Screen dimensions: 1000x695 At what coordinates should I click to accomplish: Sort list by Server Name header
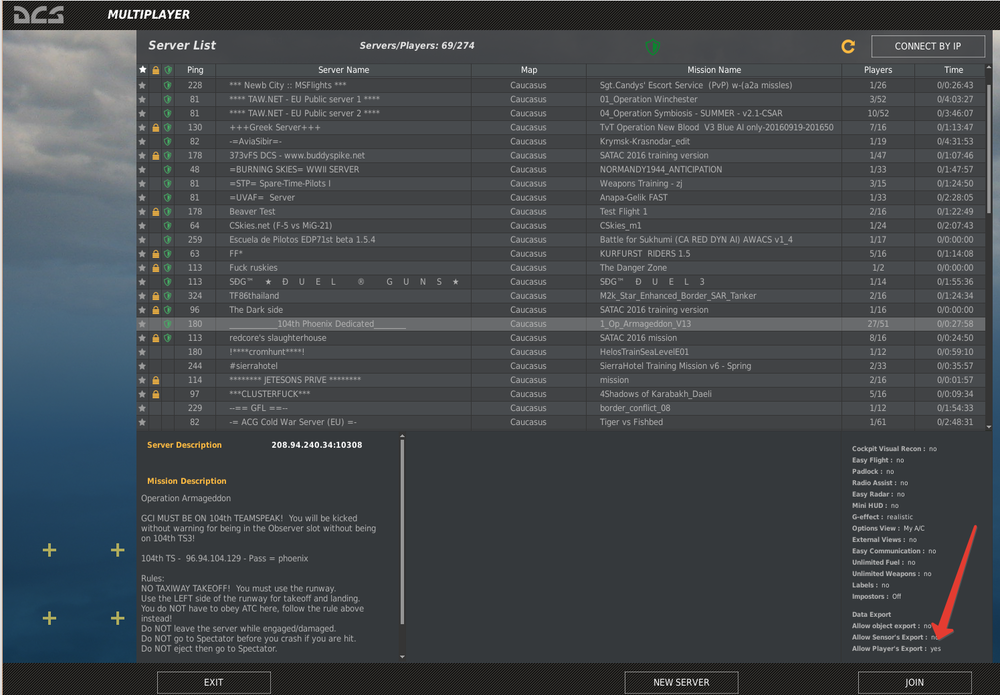pyautogui.click(x=343, y=70)
